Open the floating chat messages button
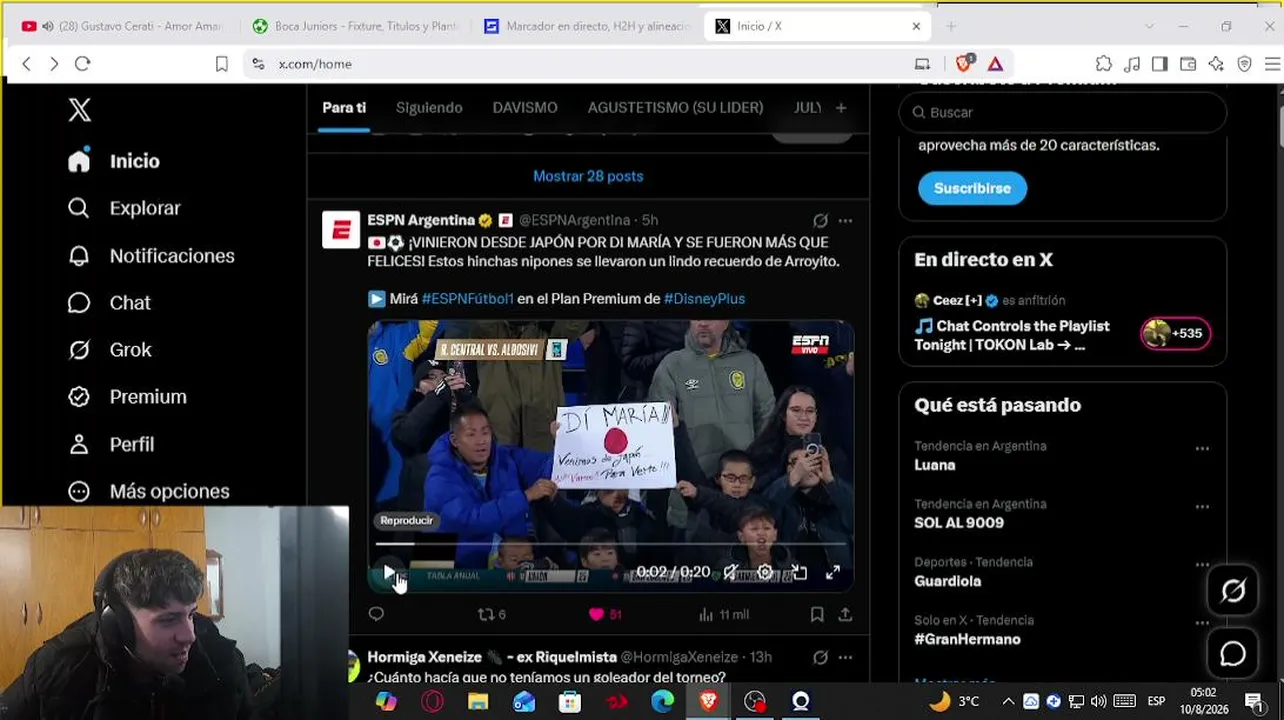 click(1232, 653)
